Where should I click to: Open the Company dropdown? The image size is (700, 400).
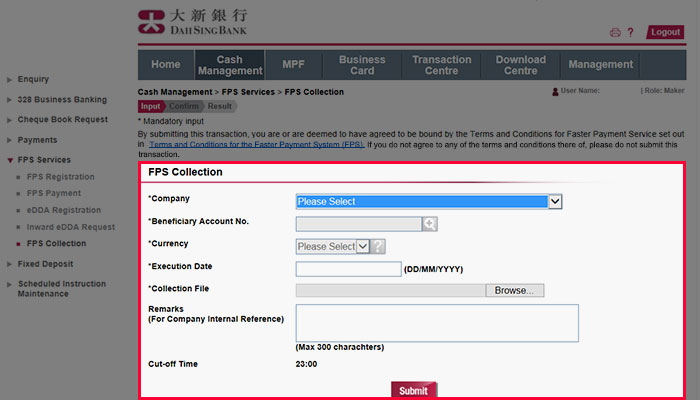point(429,202)
